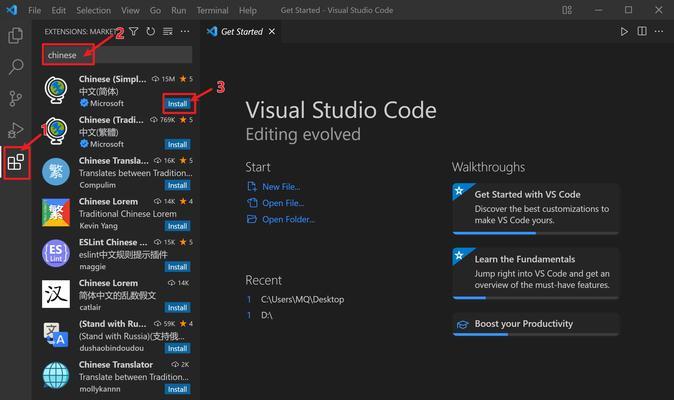The image size is (674, 400).
Task: Open the Extensions view icon
Action: click(x=15, y=162)
